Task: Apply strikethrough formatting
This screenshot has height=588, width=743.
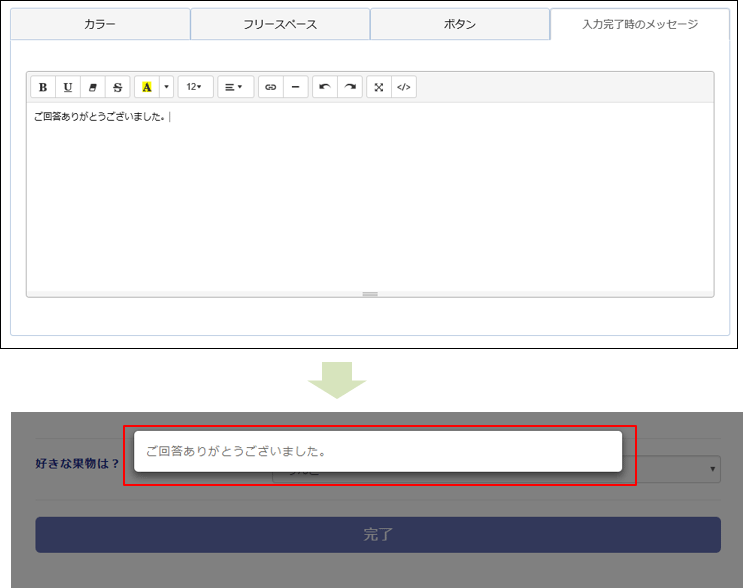Action: (x=118, y=87)
